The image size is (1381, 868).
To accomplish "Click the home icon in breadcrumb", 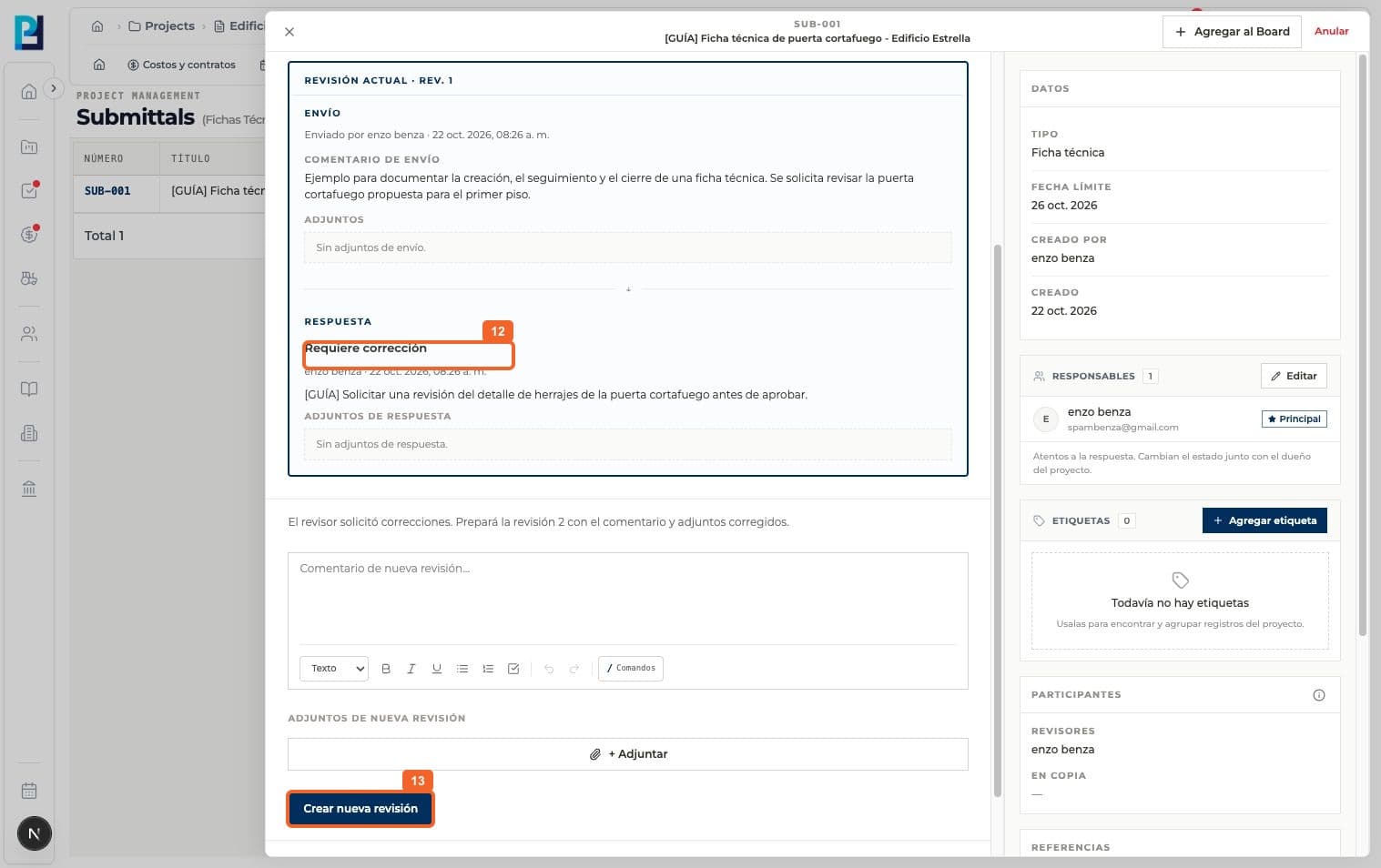I will click(97, 26).
